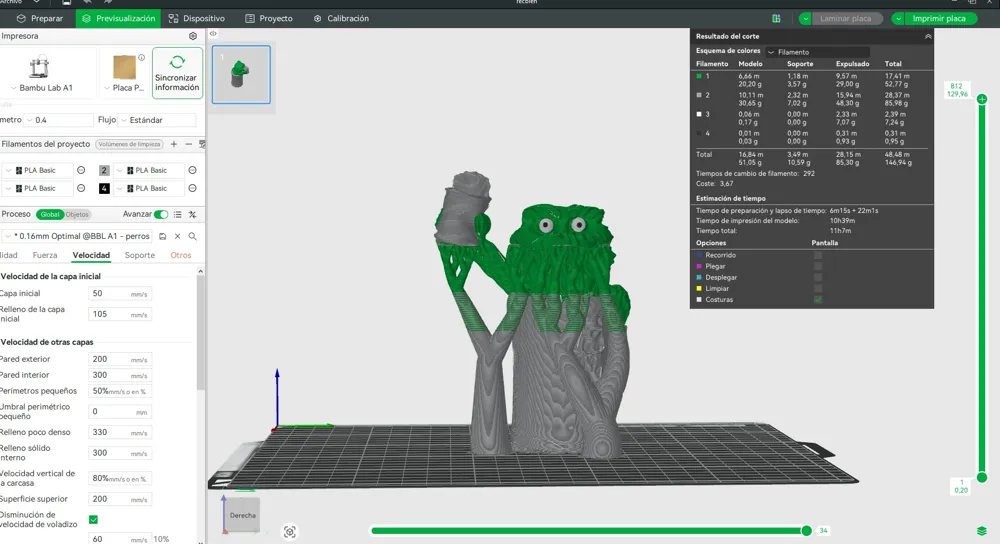The height and width of the screenshot is (544, 1000).
Task: Open the Flujo Estándar dropdown
Action: [x=157, y=120]
